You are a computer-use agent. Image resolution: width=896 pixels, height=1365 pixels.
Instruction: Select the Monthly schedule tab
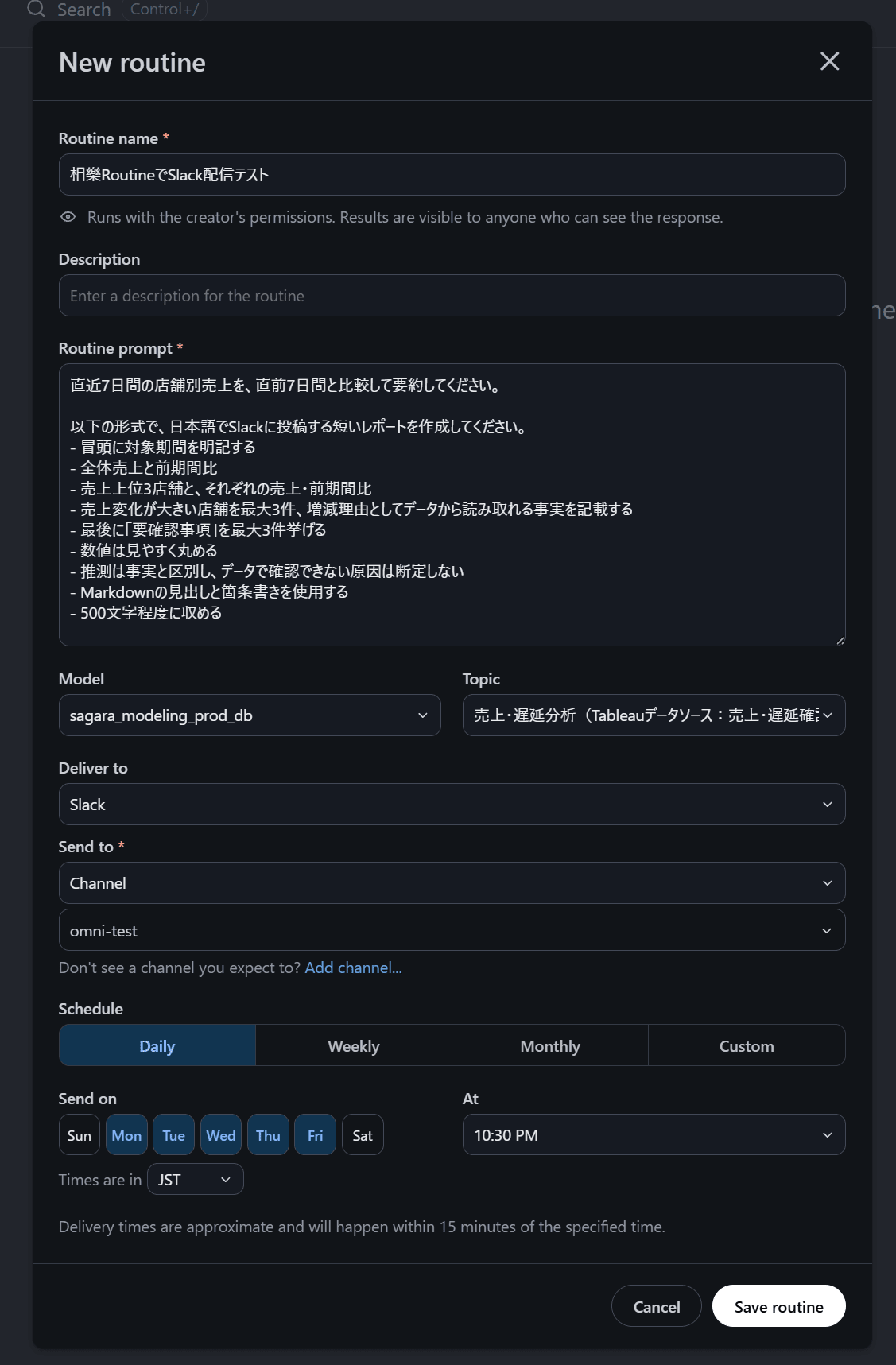coord(550,1046)
